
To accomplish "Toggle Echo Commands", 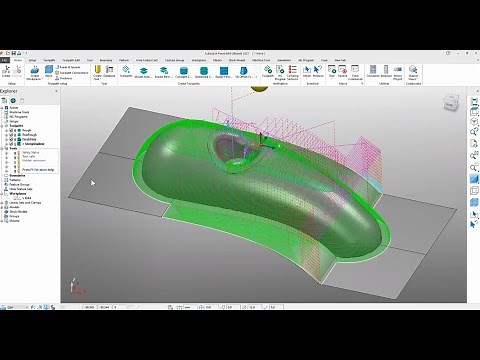I will [355, 72].
